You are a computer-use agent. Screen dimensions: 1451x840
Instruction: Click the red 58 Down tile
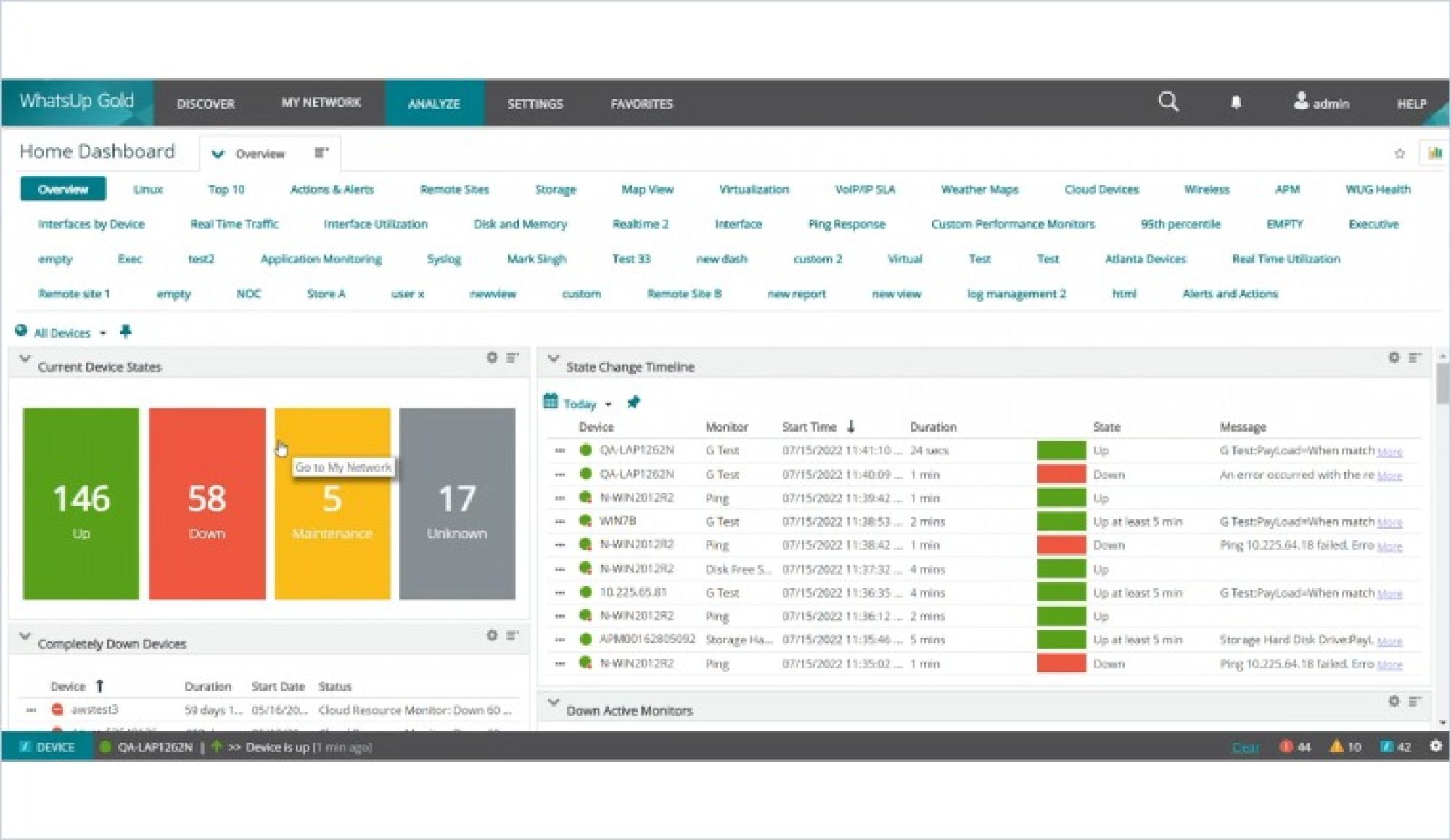pos(207,503)
